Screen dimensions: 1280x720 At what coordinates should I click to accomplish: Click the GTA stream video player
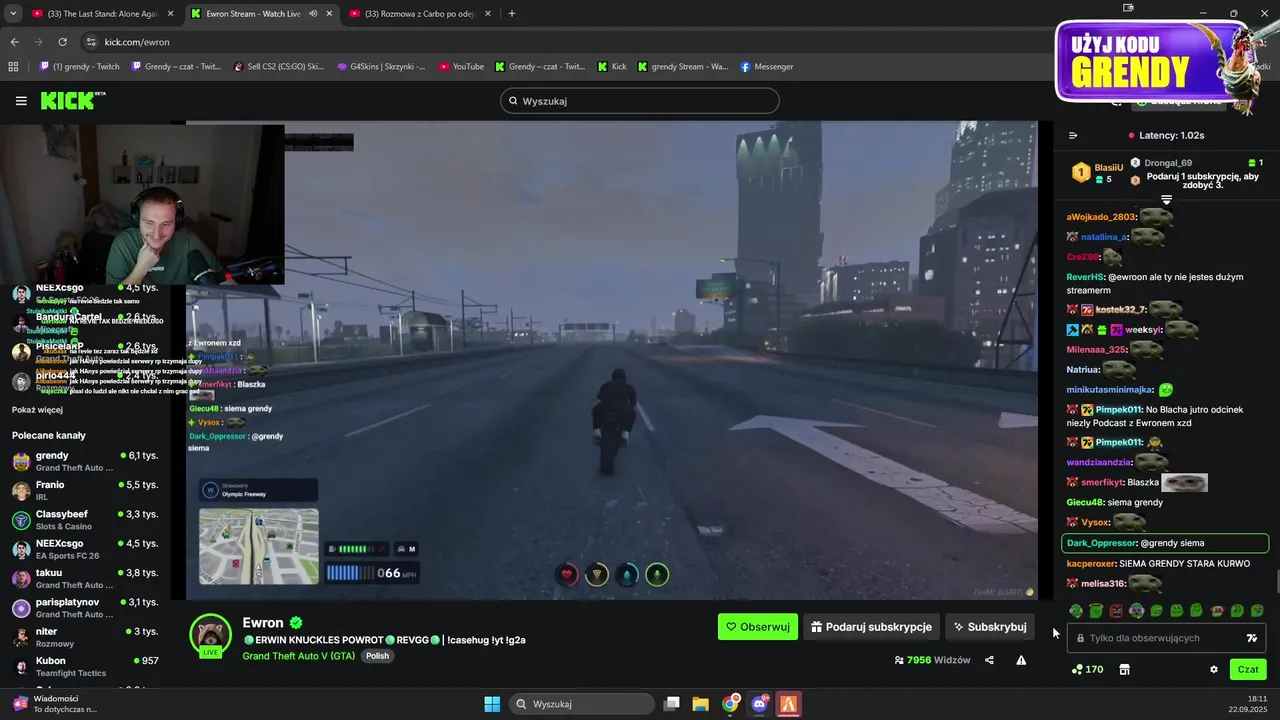(612, 360)
